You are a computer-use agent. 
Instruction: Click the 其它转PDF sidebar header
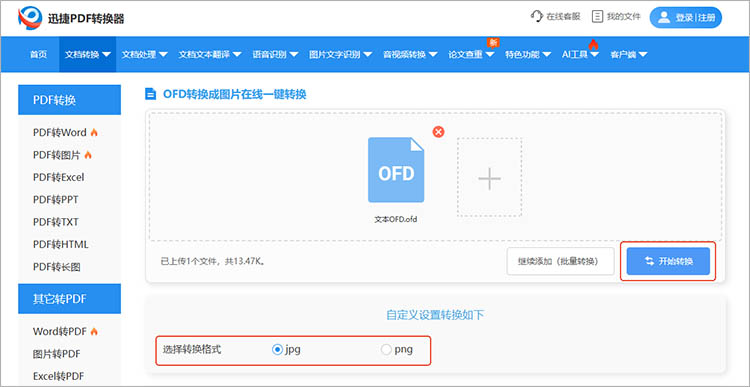coord(69,299)
